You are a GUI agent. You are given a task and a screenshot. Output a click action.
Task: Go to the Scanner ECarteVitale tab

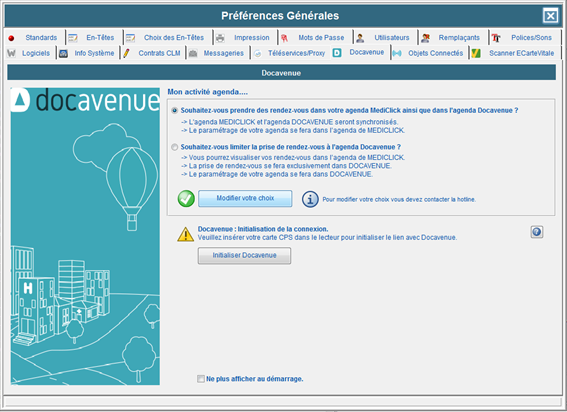point(521,53)
